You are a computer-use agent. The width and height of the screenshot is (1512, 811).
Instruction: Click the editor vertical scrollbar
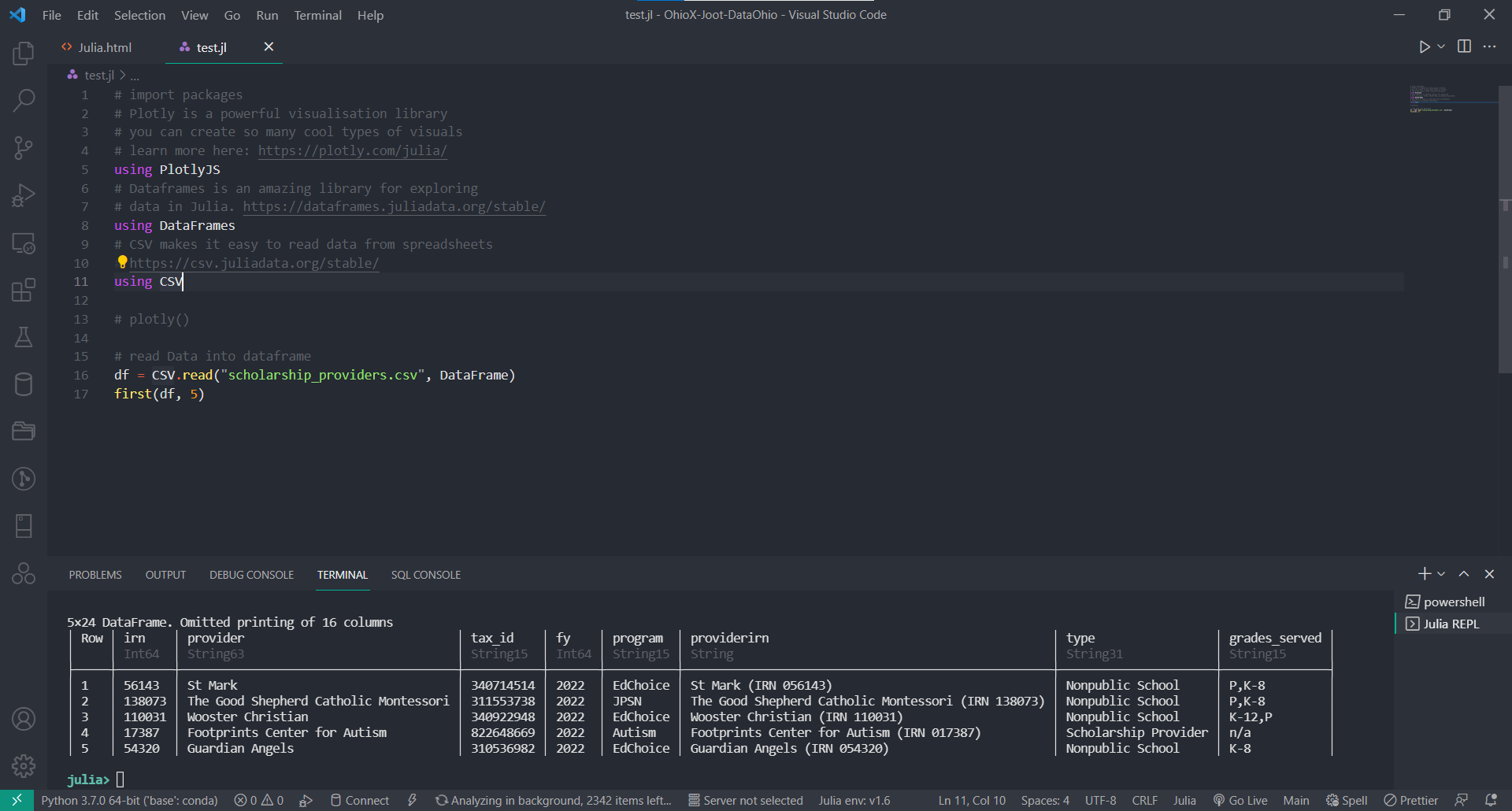[1505, 228]
